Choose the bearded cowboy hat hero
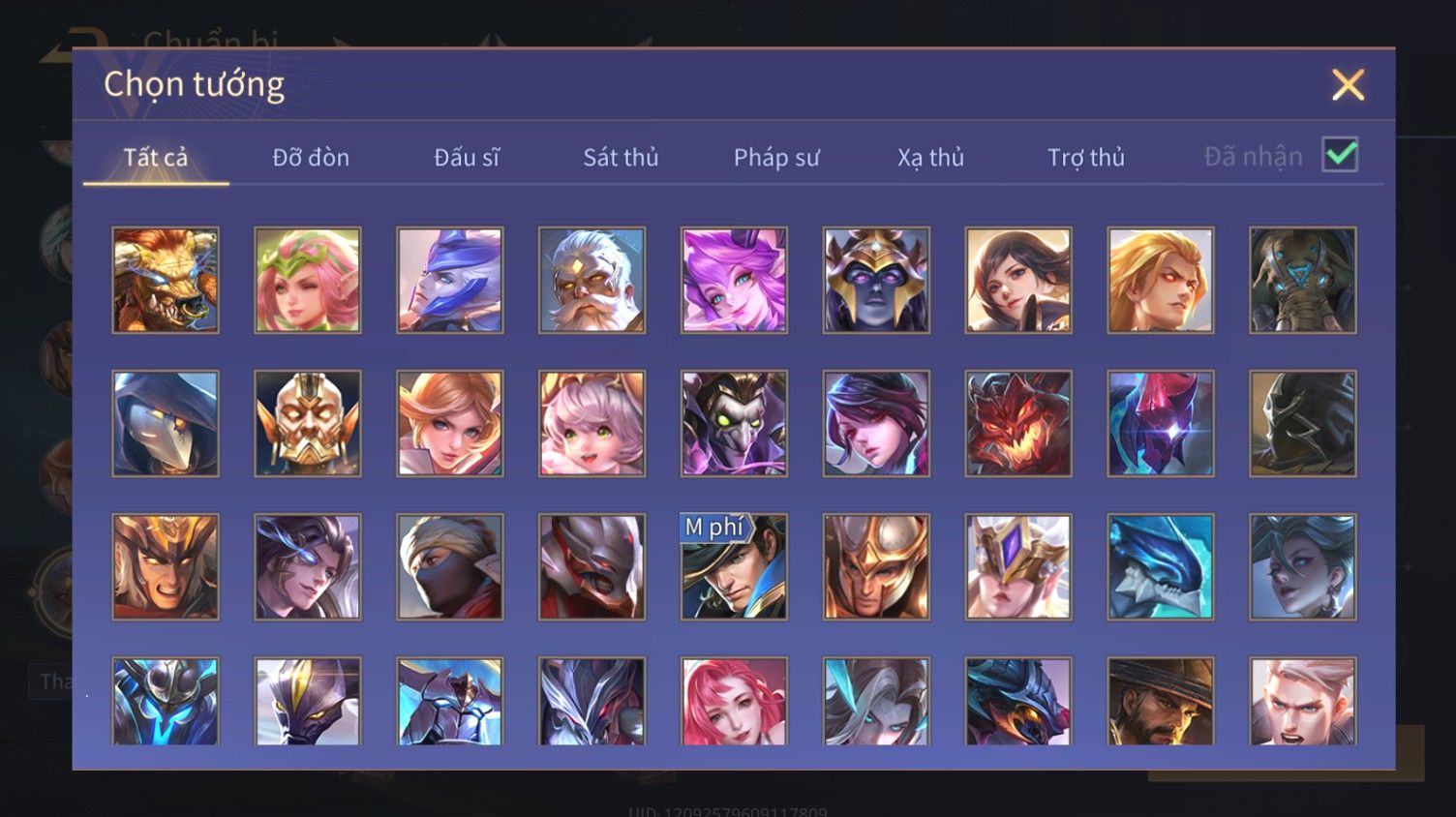This screenshot has width=1456, height=817. click(1161, 702)
